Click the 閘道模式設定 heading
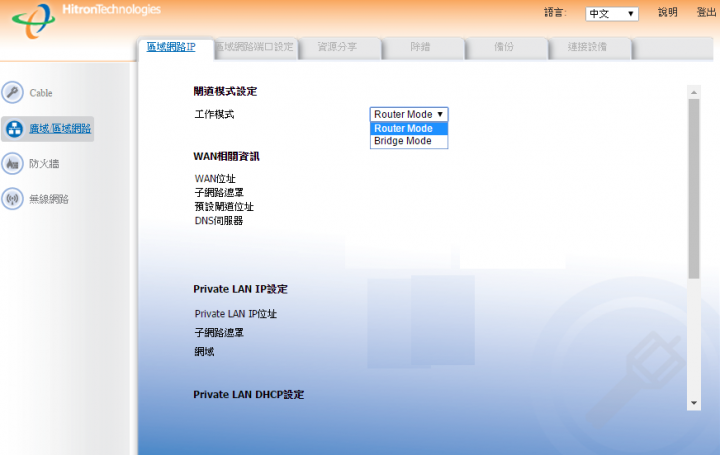The image size is (720, 455). pyautogui.click(x=225, y=91)
